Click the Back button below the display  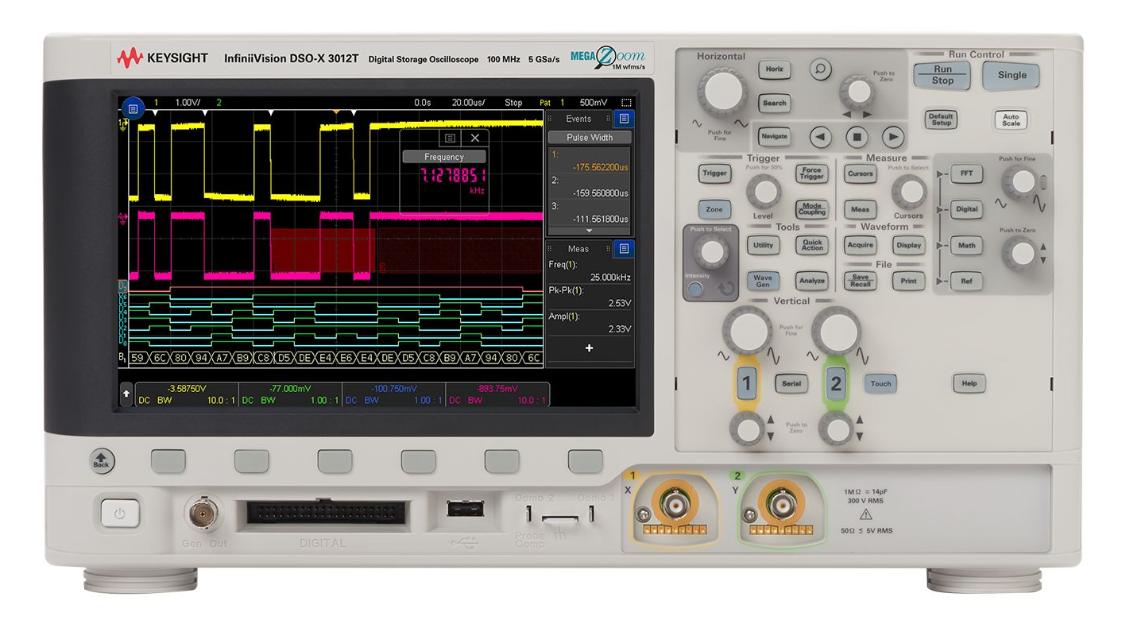click(101, 461)
